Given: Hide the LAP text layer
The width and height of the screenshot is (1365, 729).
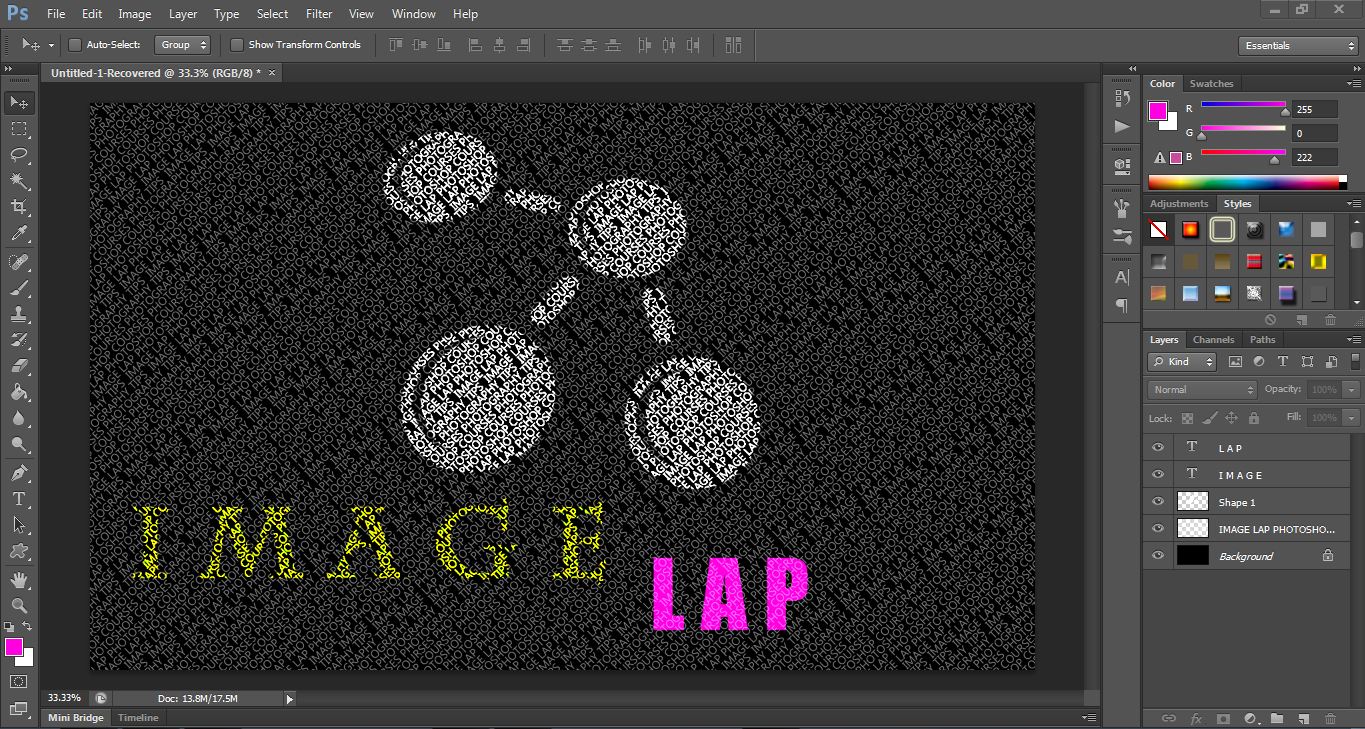Looking at the screenshot, I should click(1158, 447).
